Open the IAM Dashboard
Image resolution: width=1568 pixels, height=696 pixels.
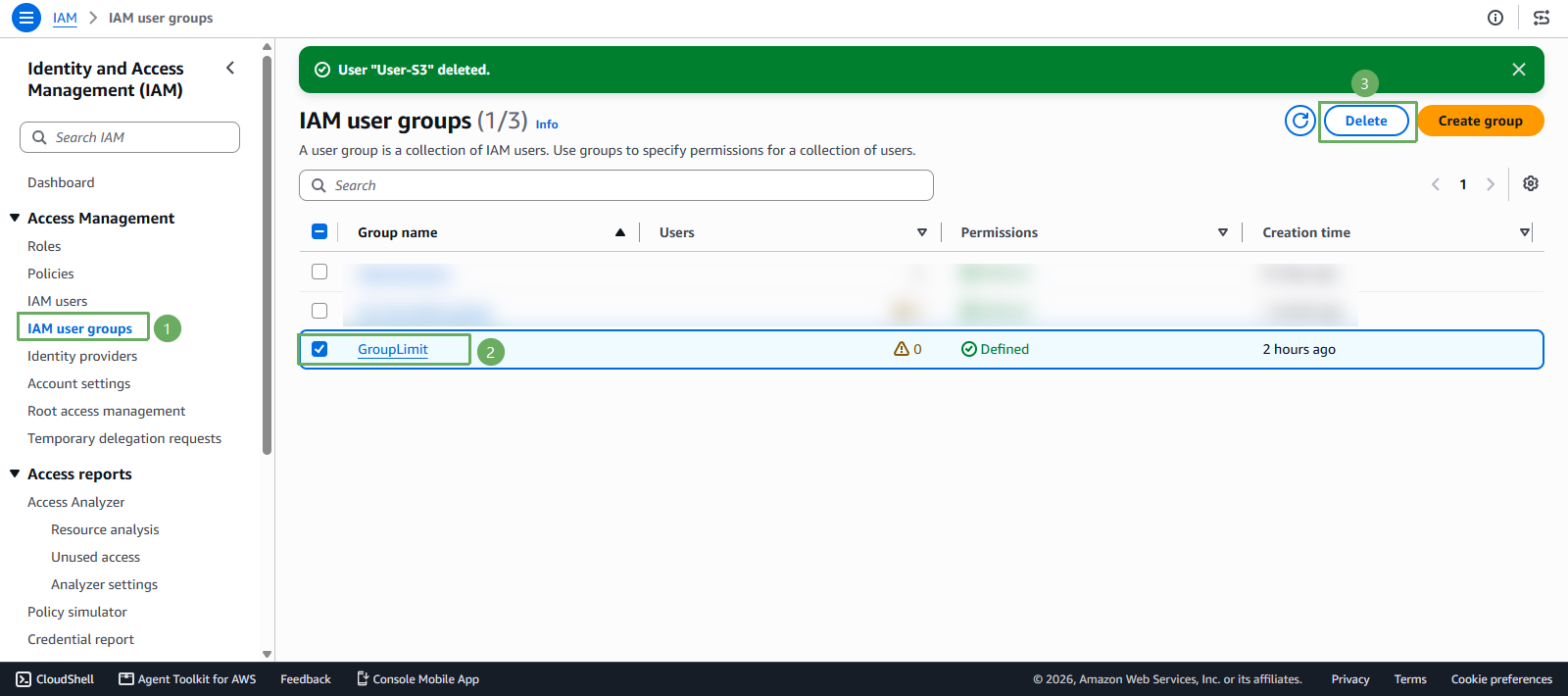(61, 182)
